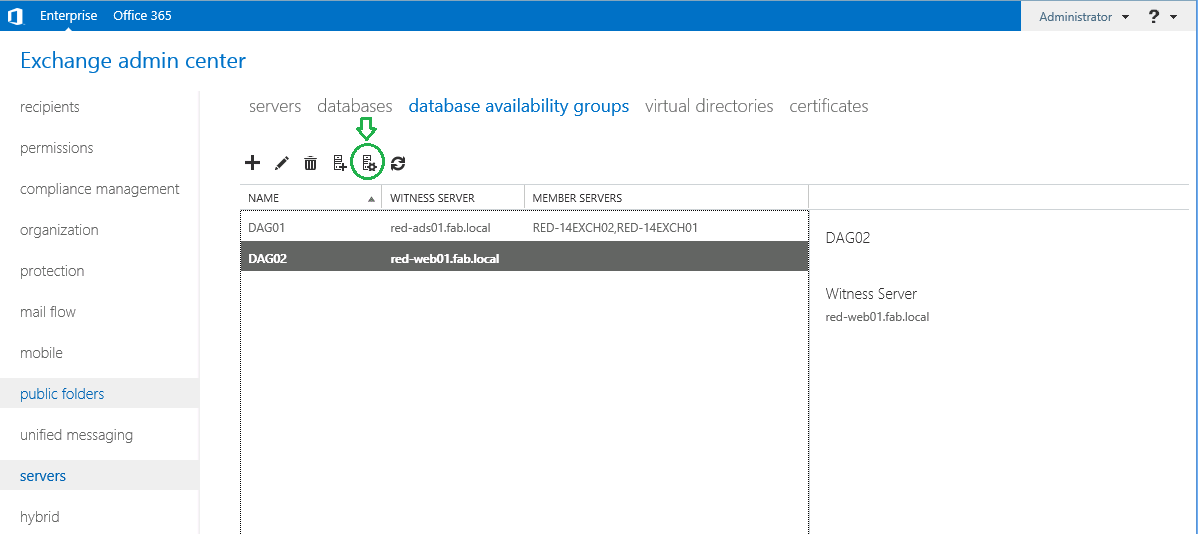
Task: Click red-web01.fab.local in details pane
Action: (x=877, y=316)
